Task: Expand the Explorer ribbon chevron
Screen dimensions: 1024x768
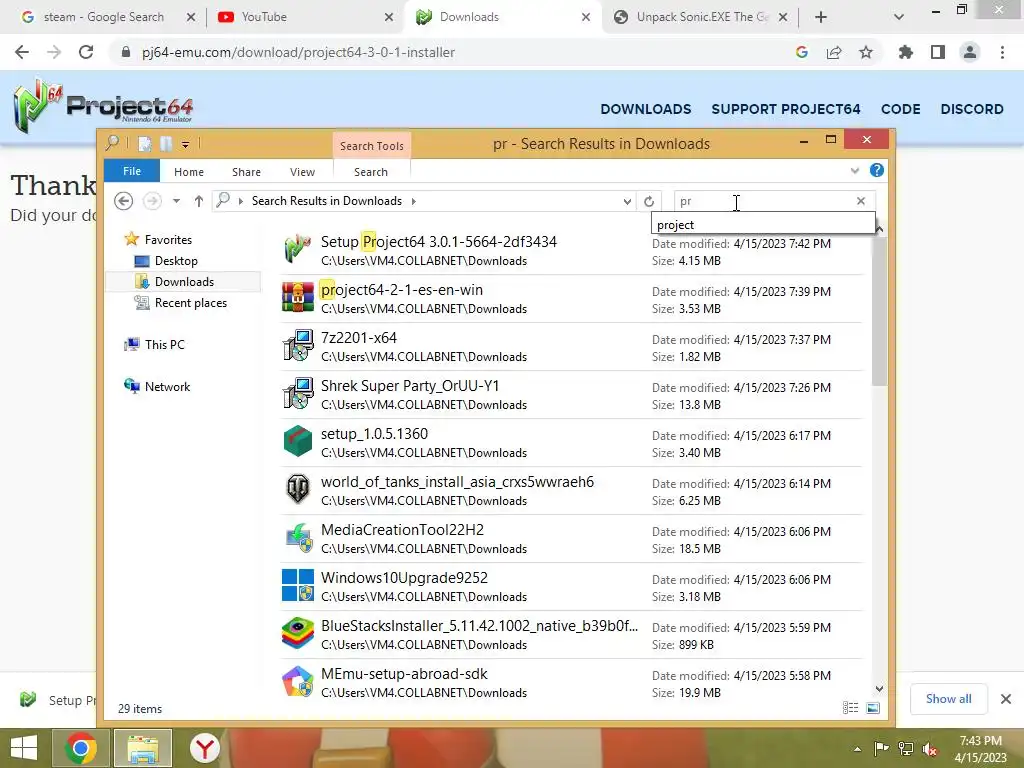Action: pos(855,170)
